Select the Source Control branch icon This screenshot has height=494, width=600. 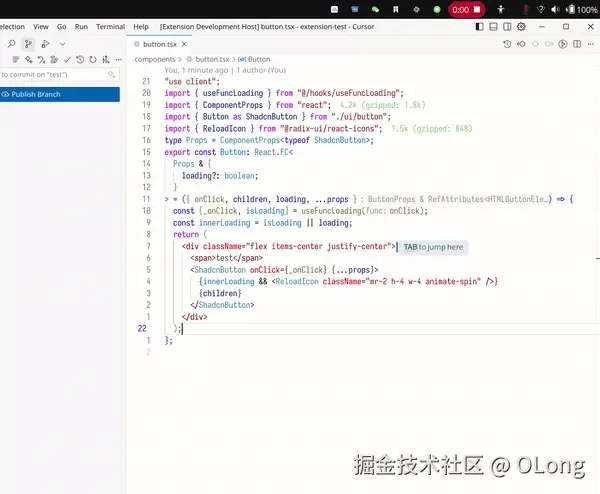(x=28, y=44)
